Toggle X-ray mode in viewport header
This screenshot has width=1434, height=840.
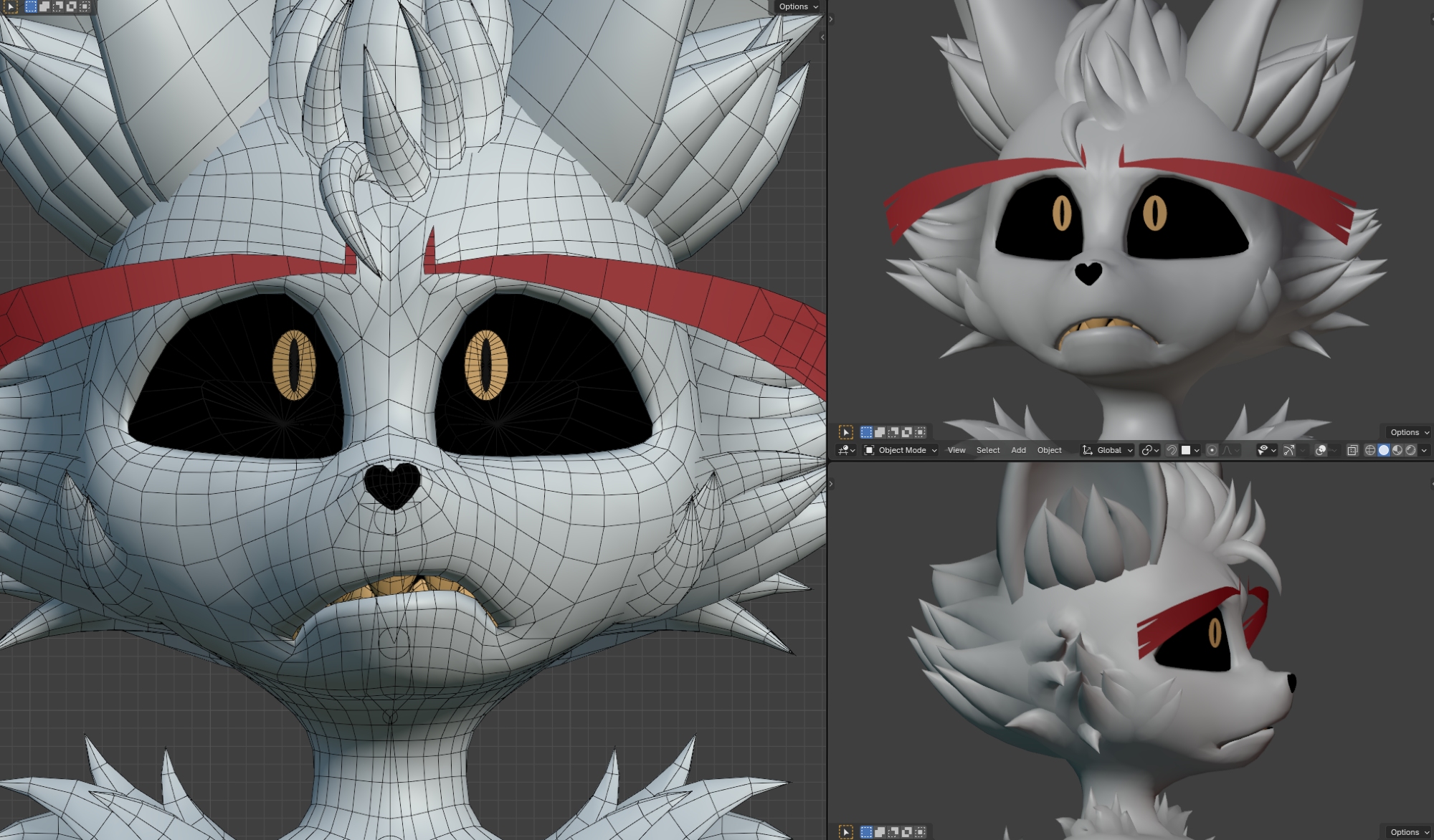[x=1352, y=450]
